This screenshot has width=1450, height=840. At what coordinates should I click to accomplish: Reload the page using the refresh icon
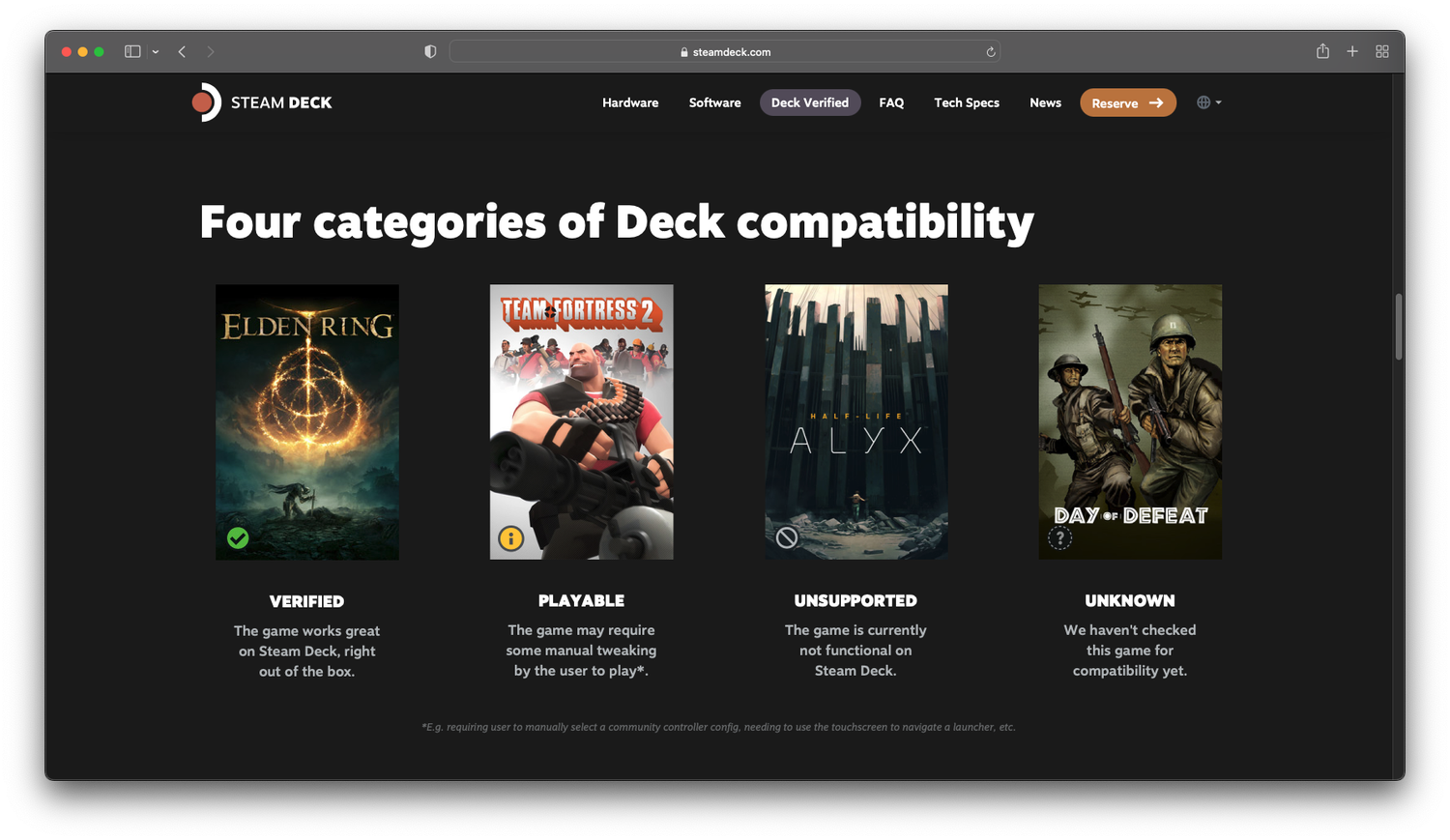[990, 51]
